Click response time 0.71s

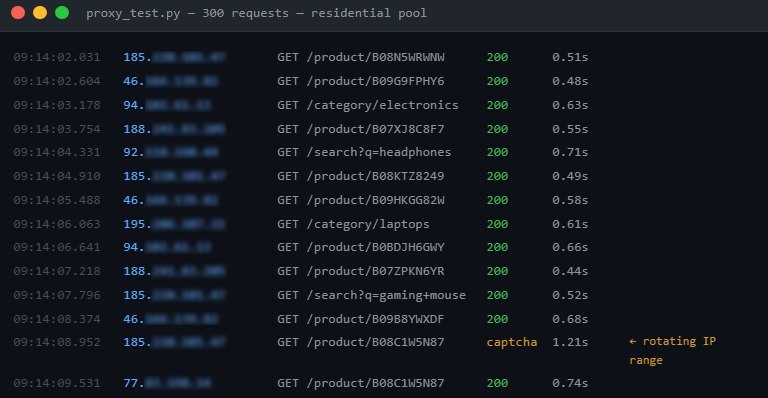coord(570,152)
